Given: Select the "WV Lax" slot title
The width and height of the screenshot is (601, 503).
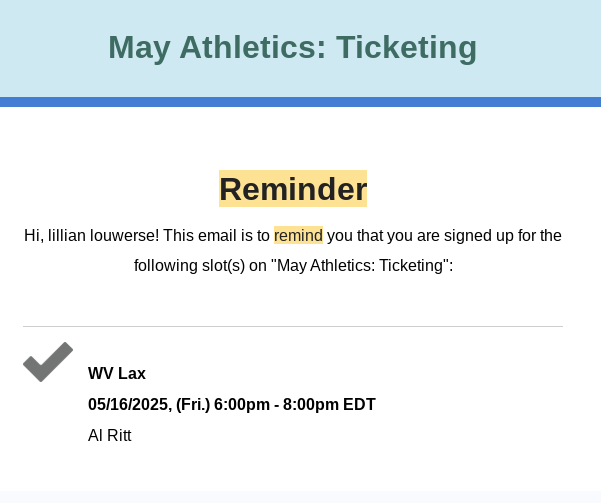Looking at the screenshot, I should pos(117,374).
